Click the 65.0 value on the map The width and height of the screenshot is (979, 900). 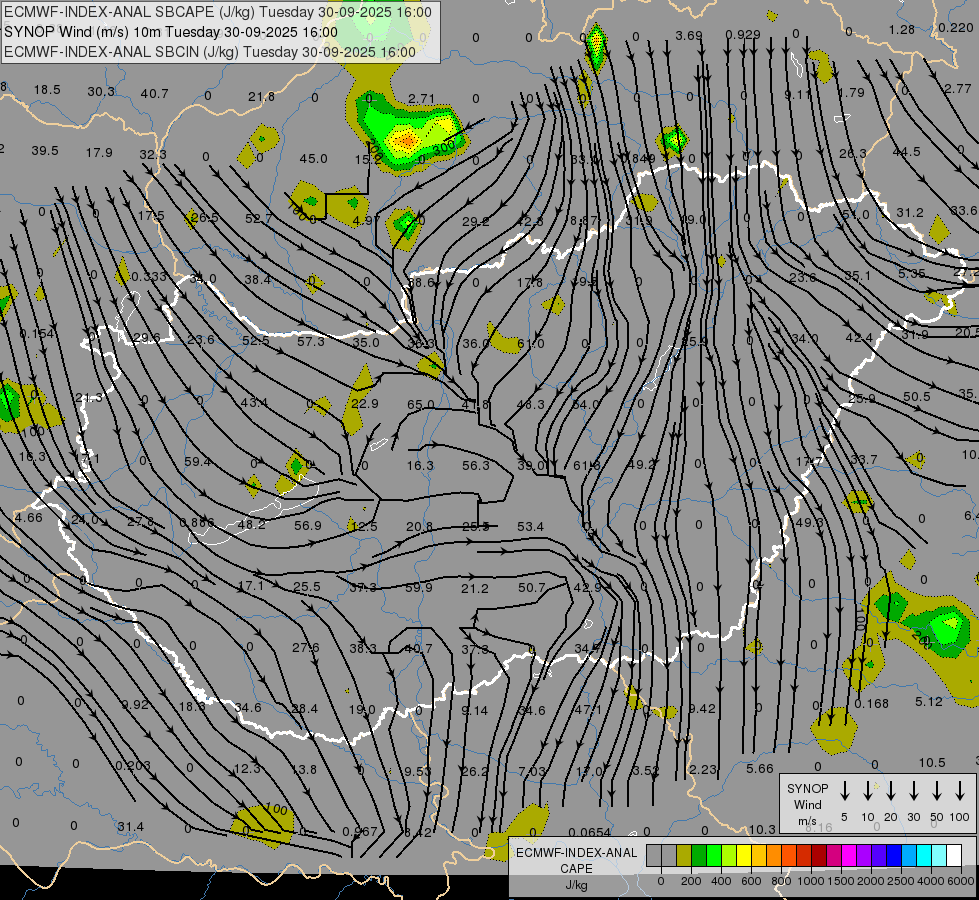pos(420,405)
